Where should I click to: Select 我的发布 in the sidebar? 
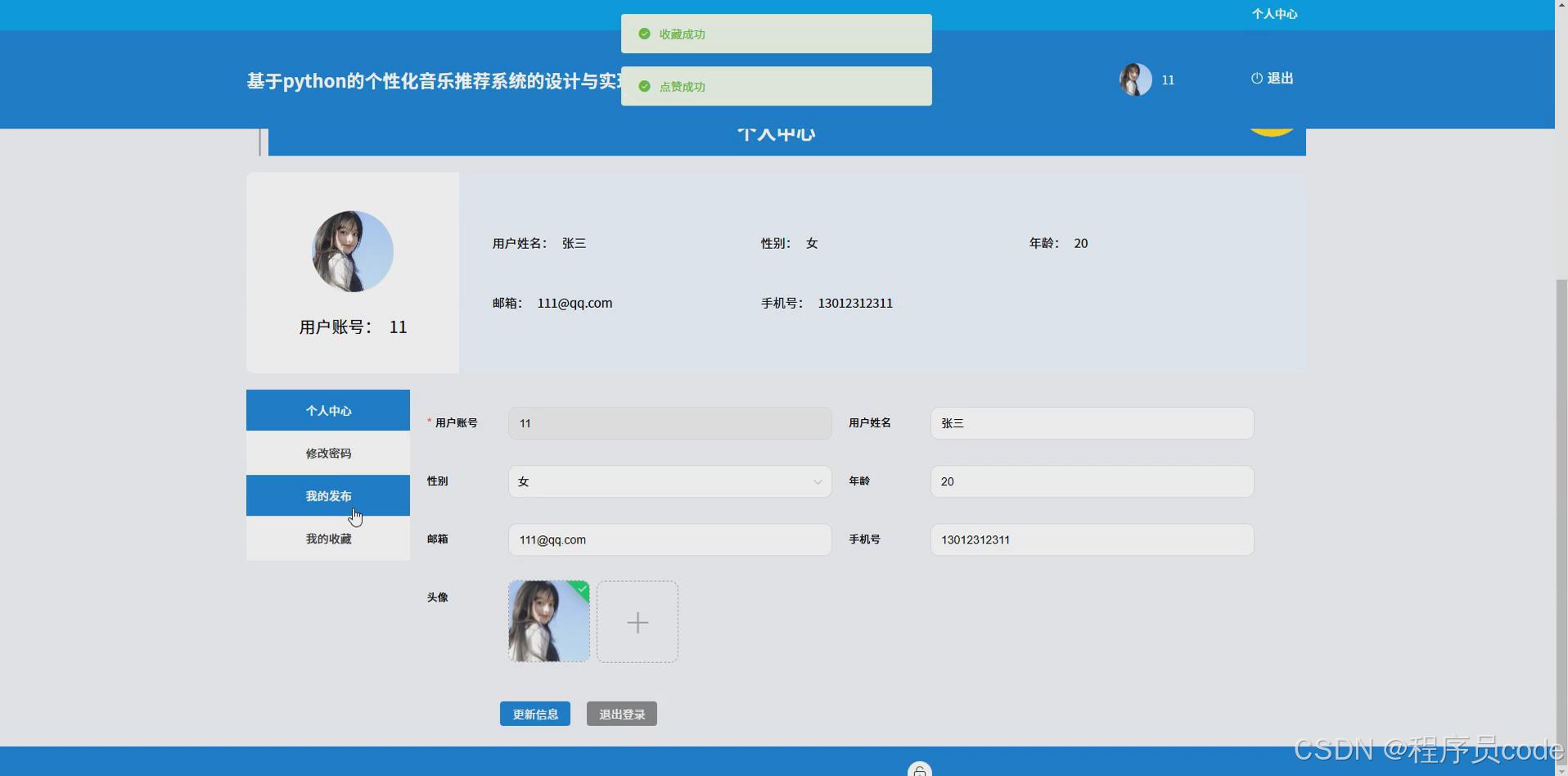coord(327,495)
